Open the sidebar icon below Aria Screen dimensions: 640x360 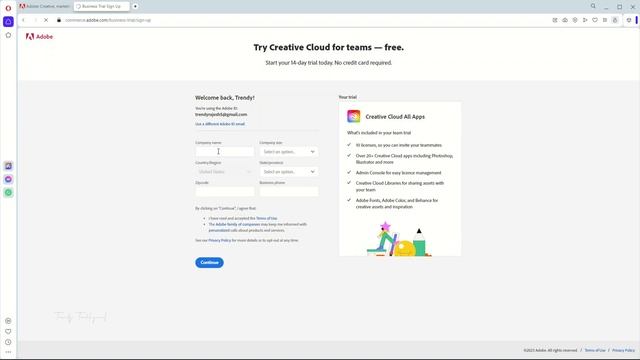[8, 36]
